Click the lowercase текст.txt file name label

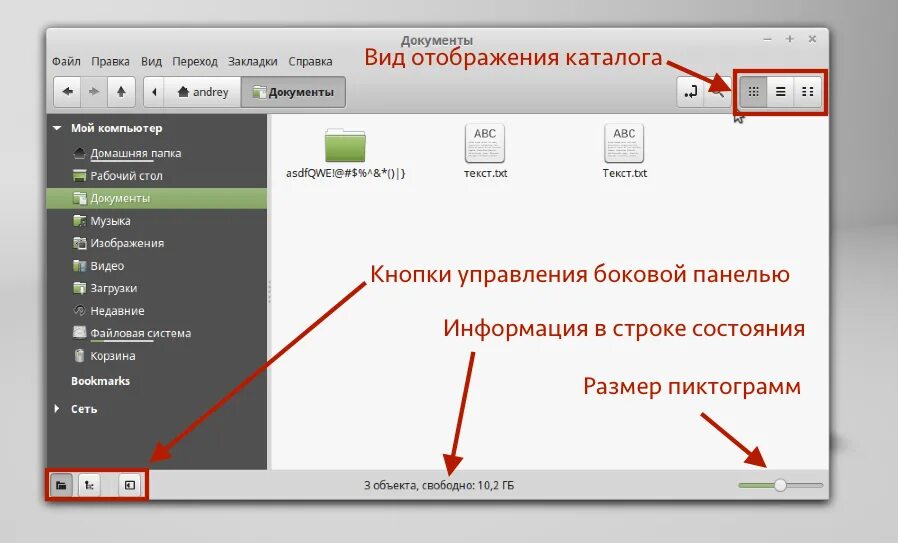pos(486,173)
